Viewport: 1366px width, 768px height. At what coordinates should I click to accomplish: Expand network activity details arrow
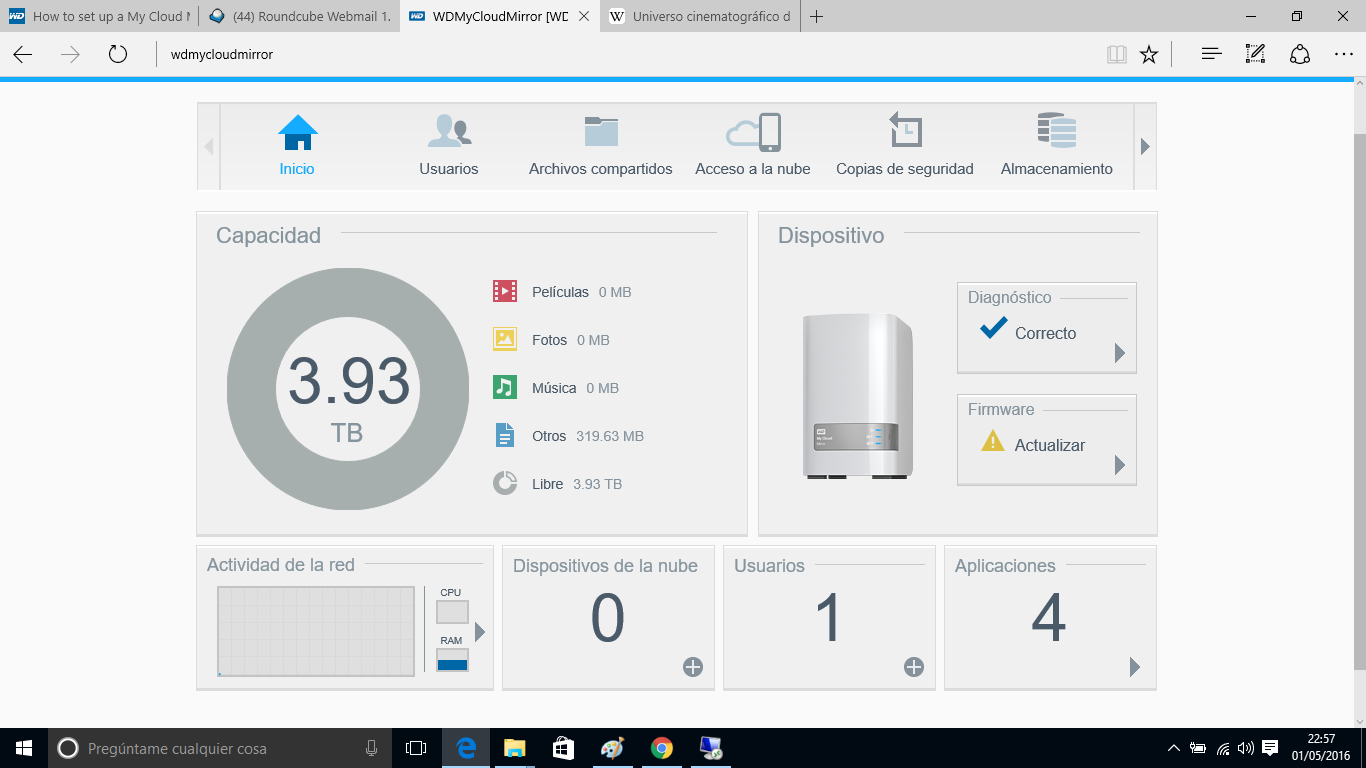(480, 632)
